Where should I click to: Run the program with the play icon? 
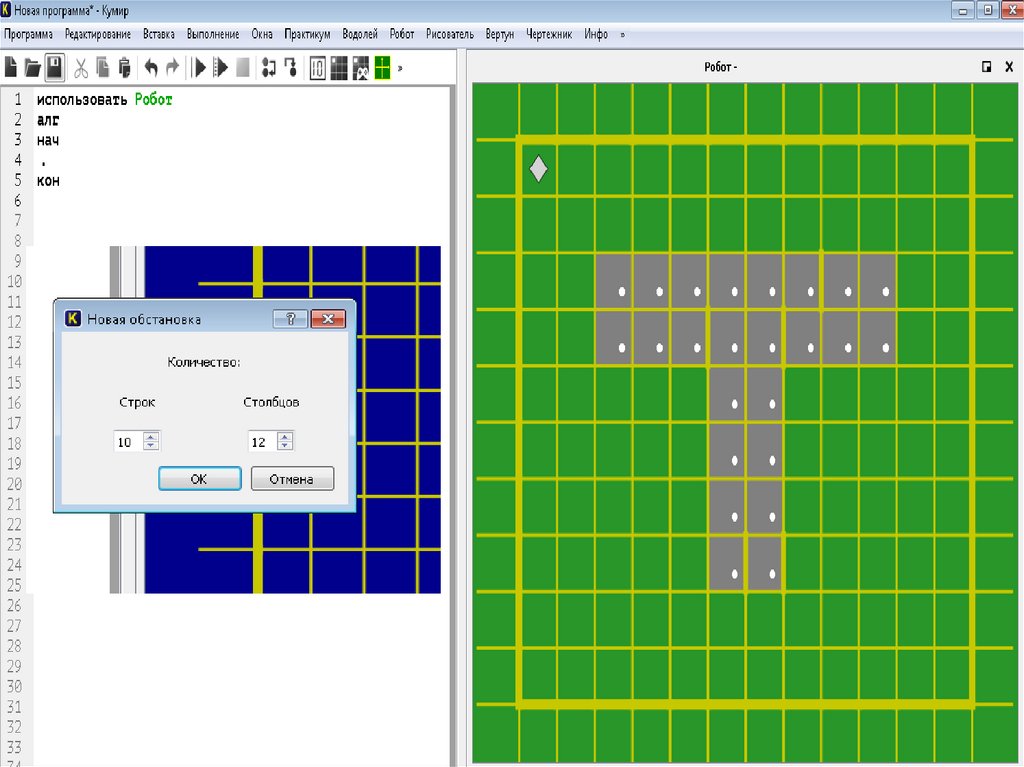click(199, 68)
